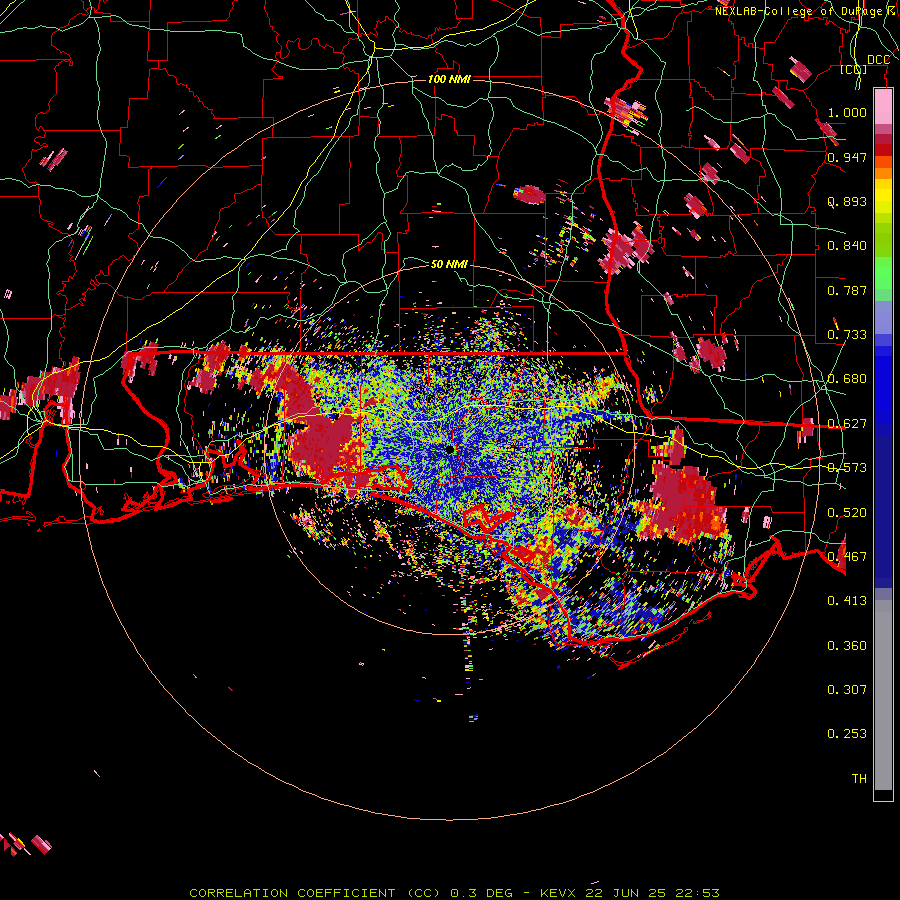Click the 50 NMI range ring label
Image resolution: width=900 pixels, height=900 pixels.
click(449, 264)
